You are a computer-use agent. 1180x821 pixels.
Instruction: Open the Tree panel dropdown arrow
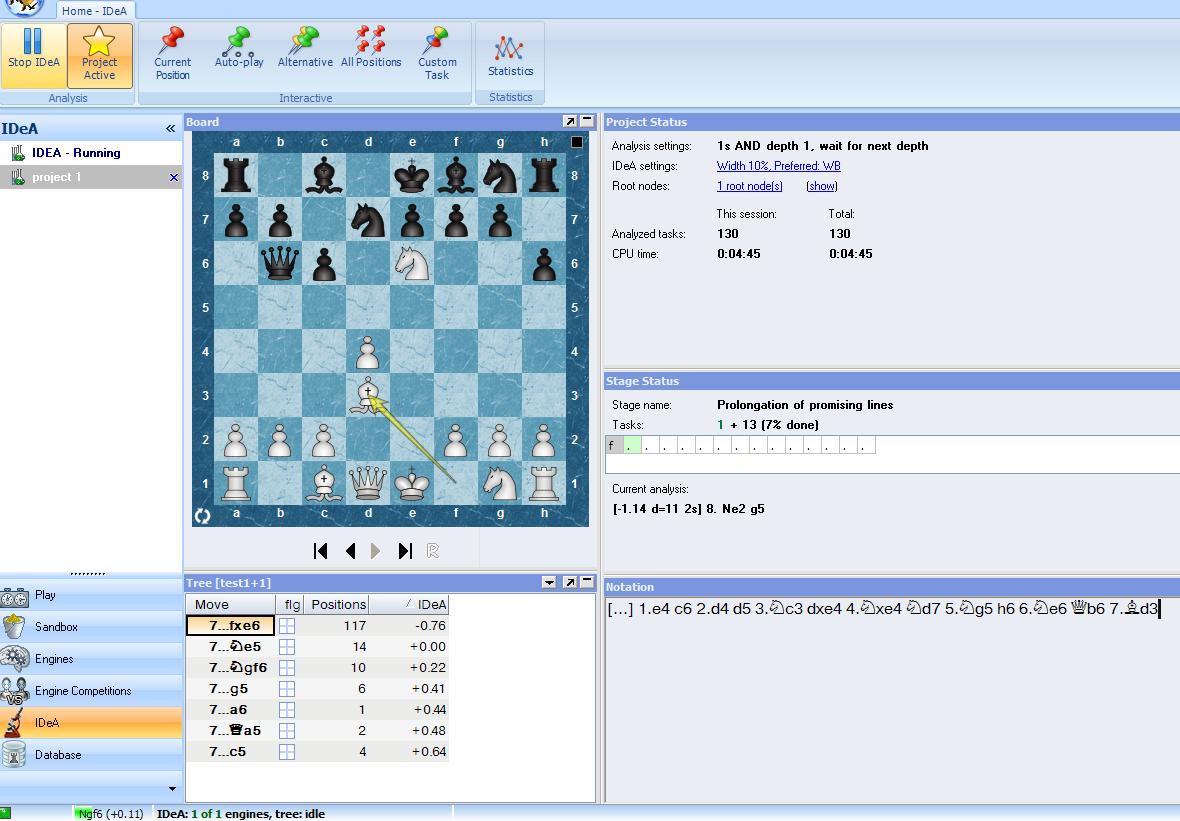tap(549, 582)
